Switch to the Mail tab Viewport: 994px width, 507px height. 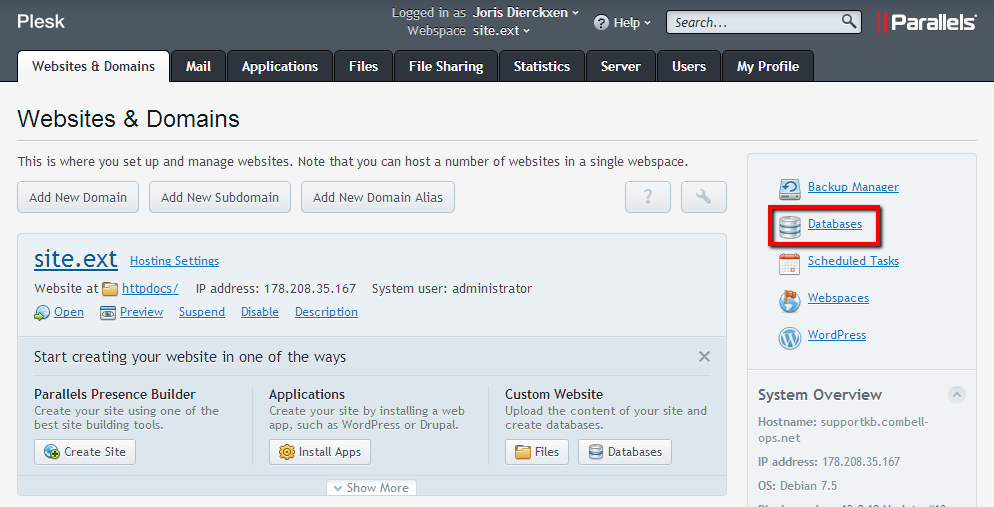[198, 66]
